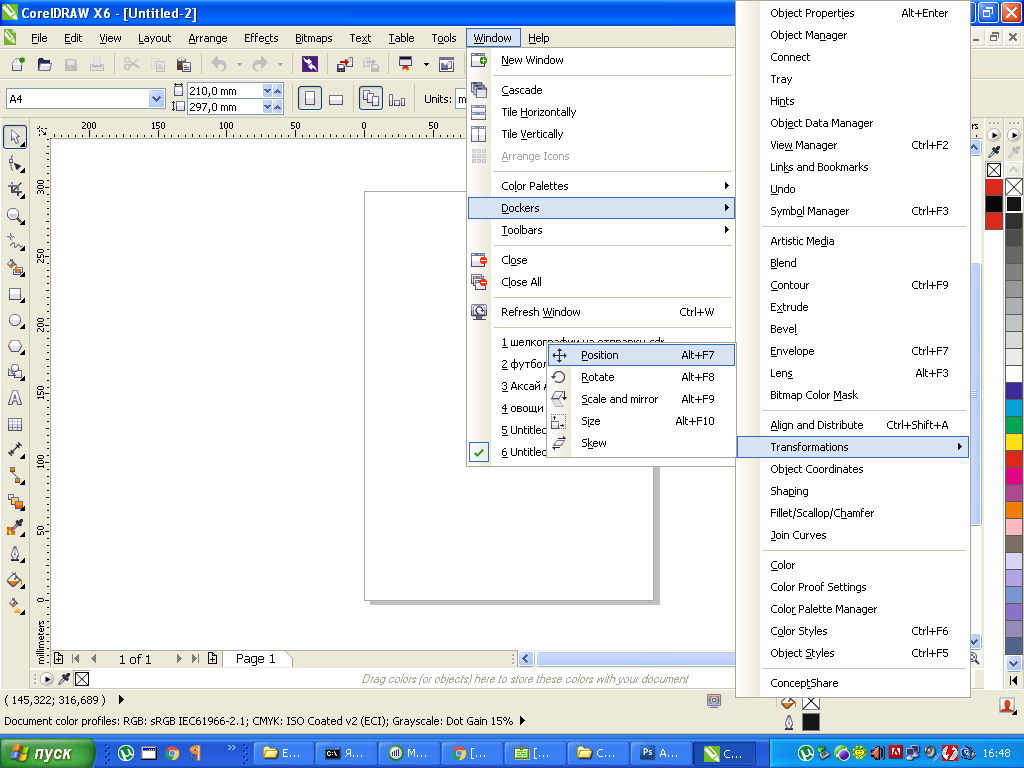Set landscape page orientation

tap(336, 99)
